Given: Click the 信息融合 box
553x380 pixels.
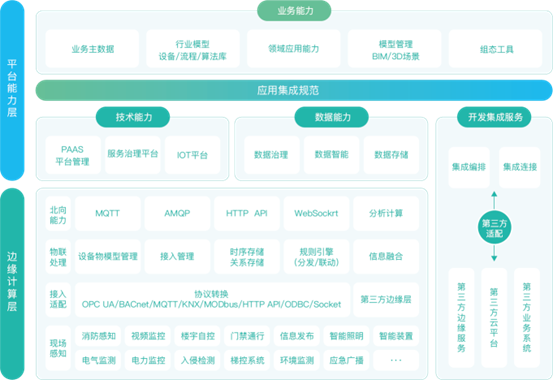Looking at the screenshot, I should click(x=386, y=257).
